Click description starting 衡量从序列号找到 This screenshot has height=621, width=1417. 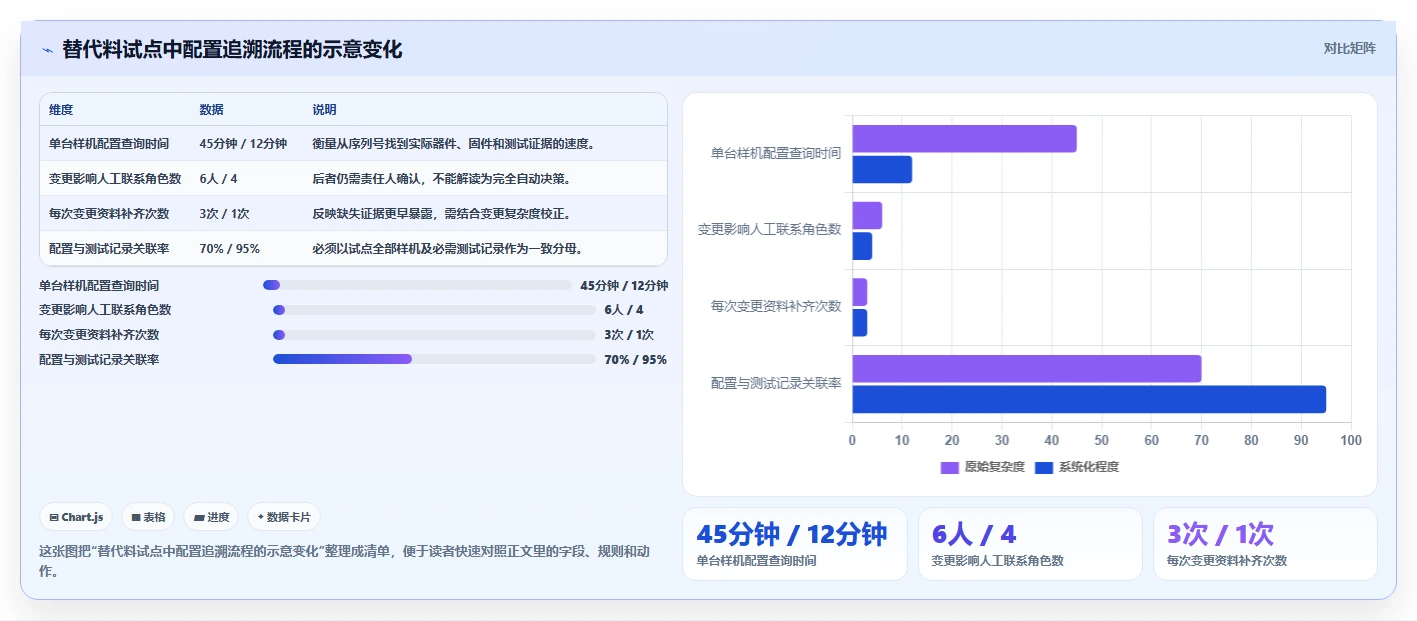pos(454,144)
